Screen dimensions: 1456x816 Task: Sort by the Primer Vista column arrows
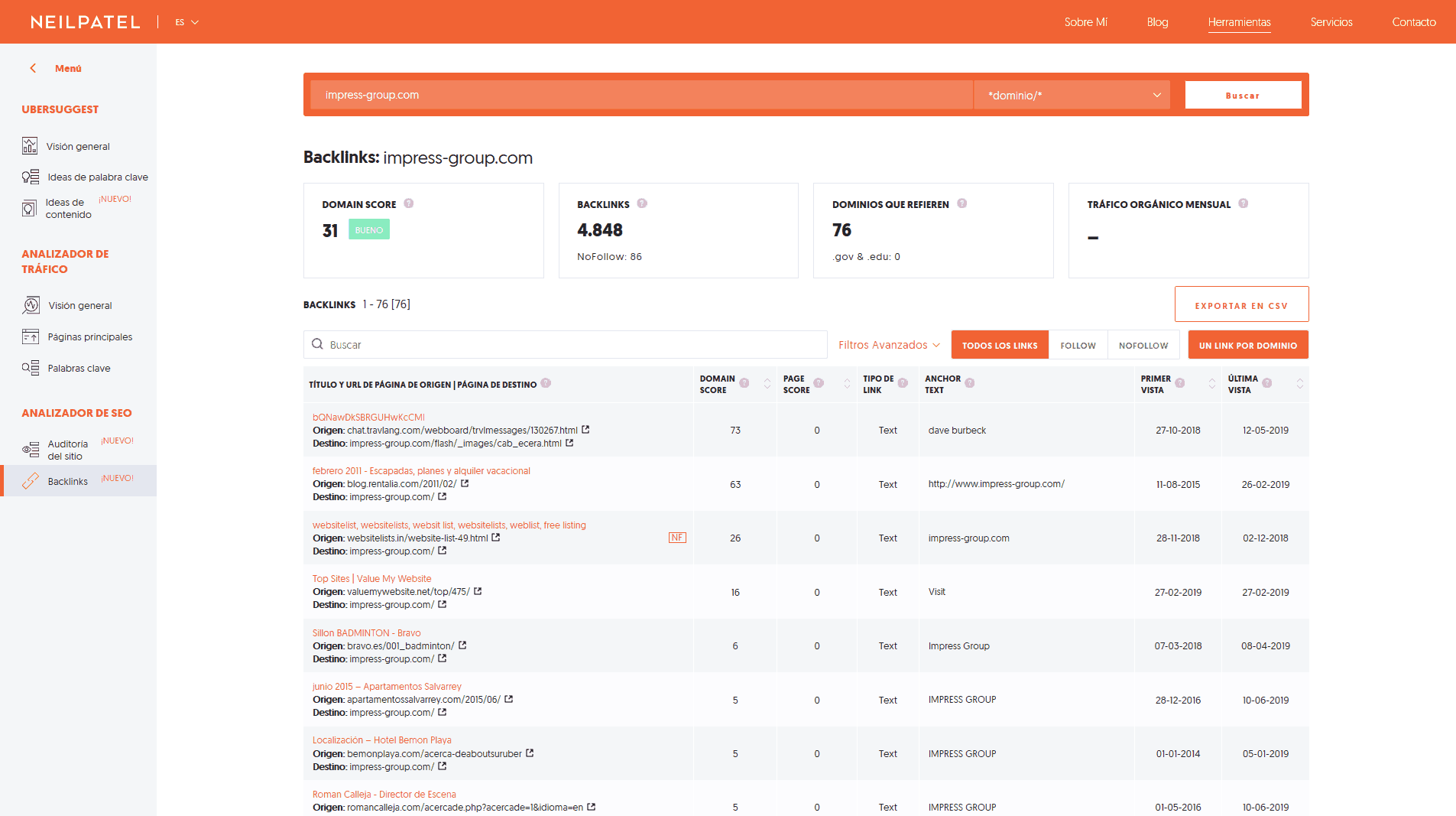[x=1212, y=383]
